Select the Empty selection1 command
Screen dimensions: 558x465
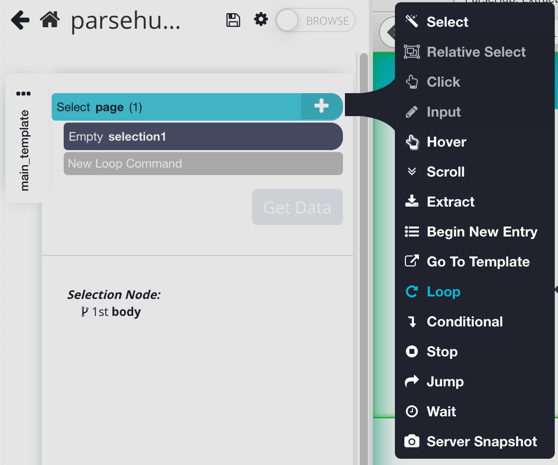(203, 137)
